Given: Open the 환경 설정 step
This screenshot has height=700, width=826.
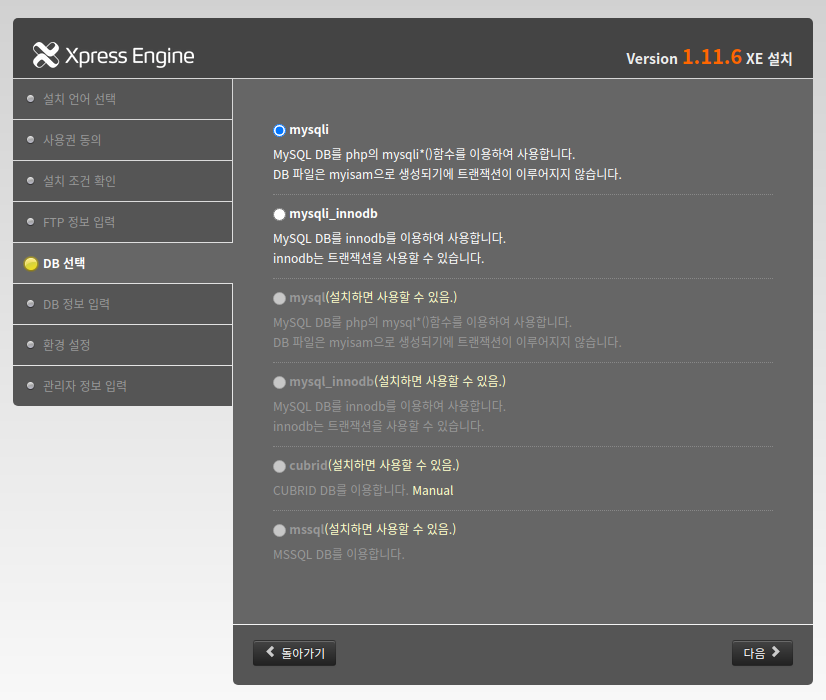Looking at the screenshot, I should [123, 345].
